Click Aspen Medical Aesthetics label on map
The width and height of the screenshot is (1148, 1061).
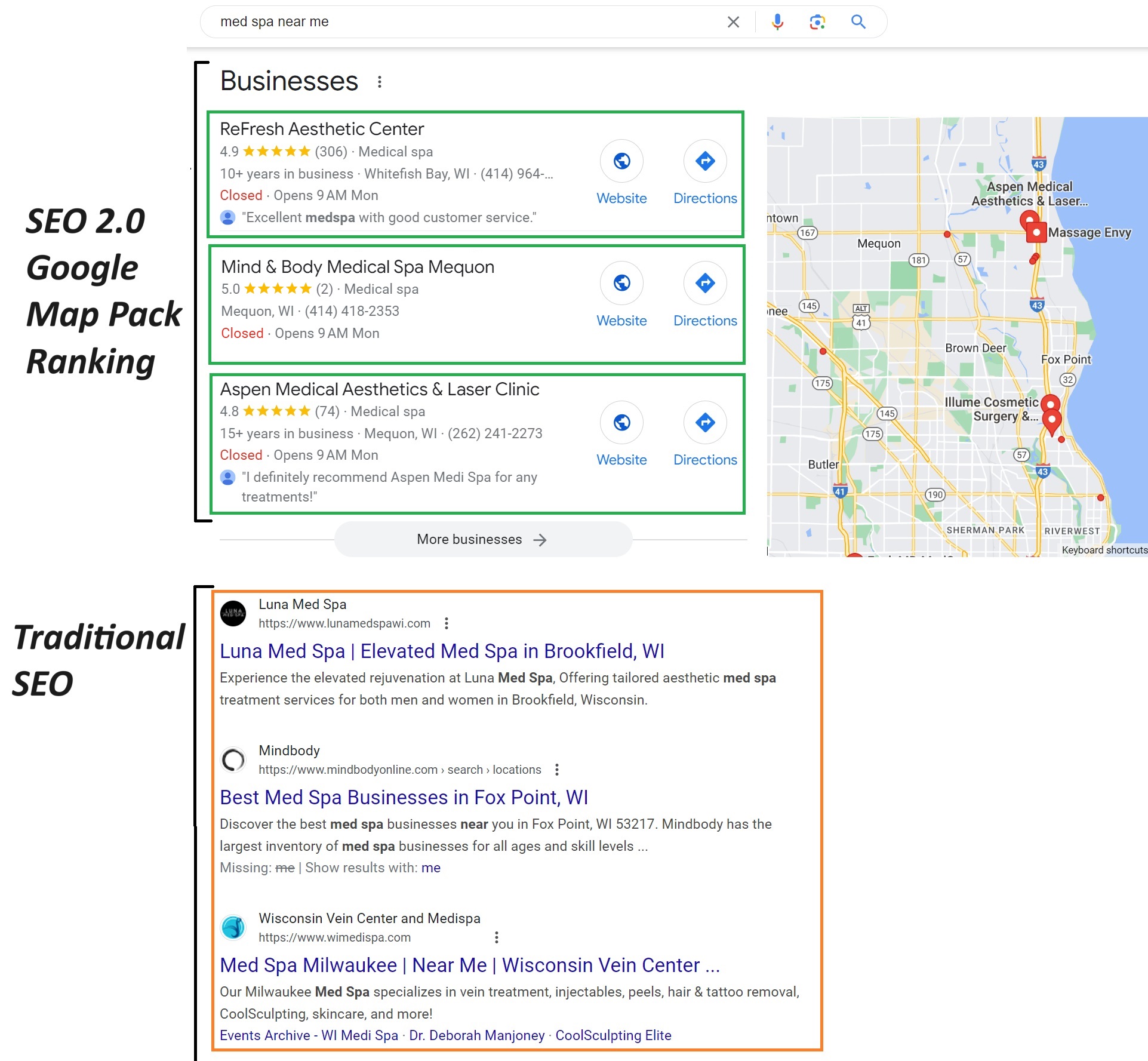(1029, 194)
